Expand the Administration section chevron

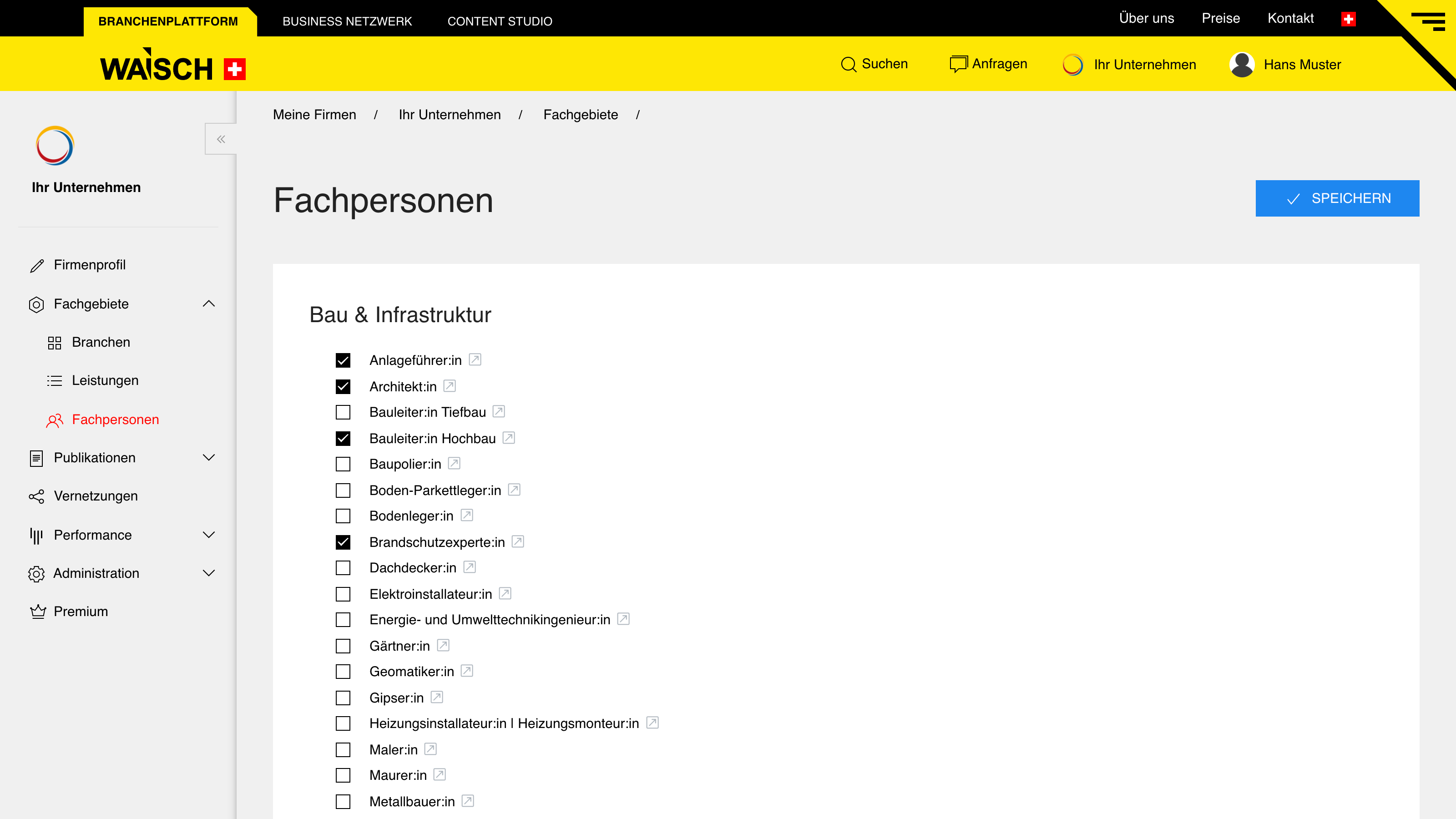click(209, 574)
